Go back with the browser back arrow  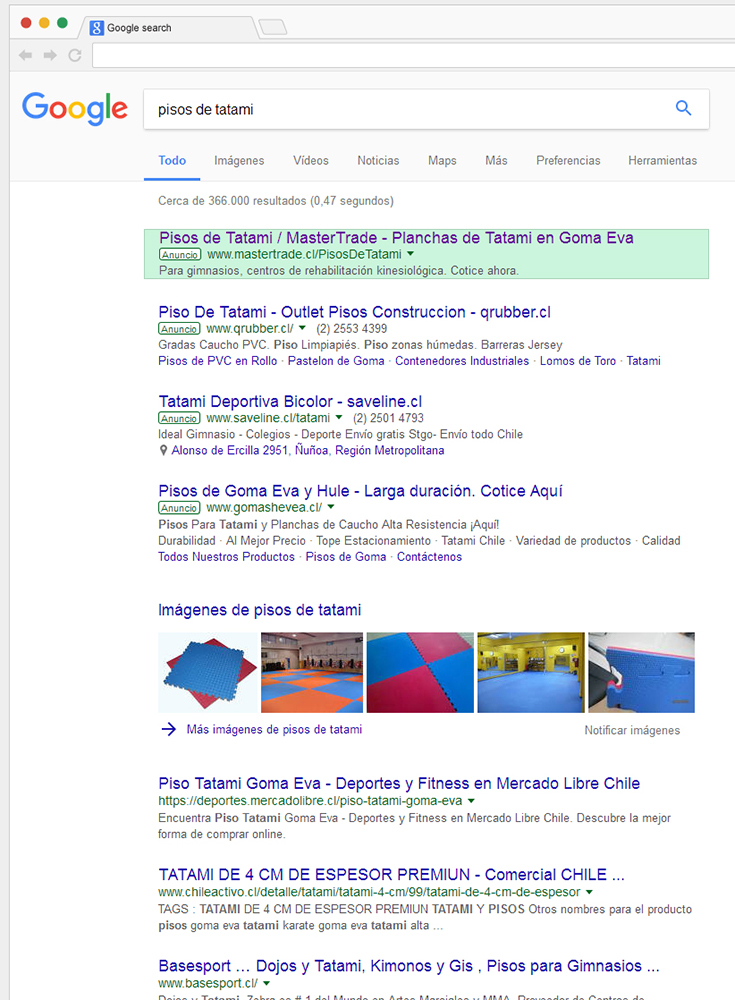[x=26, y=55]
